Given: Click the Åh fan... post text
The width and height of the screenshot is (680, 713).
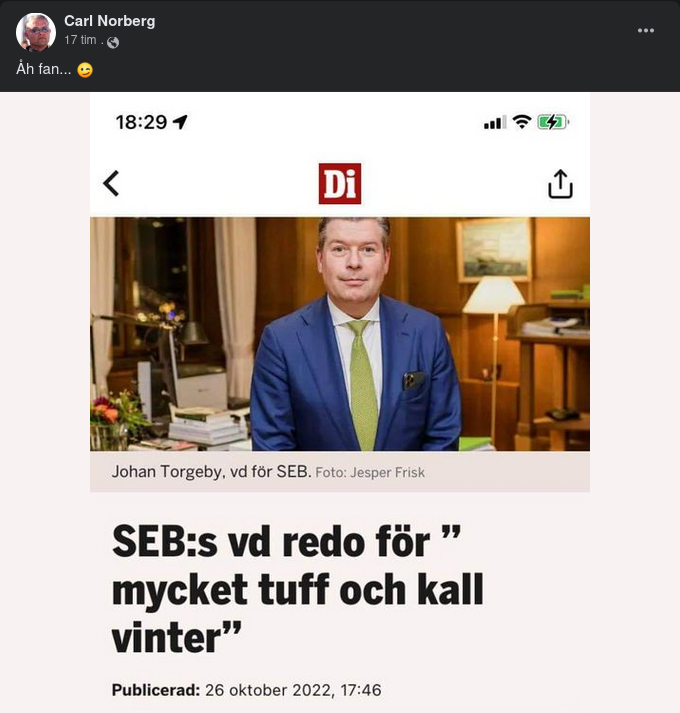Looking at the screenshot, I should coord(44,69).
